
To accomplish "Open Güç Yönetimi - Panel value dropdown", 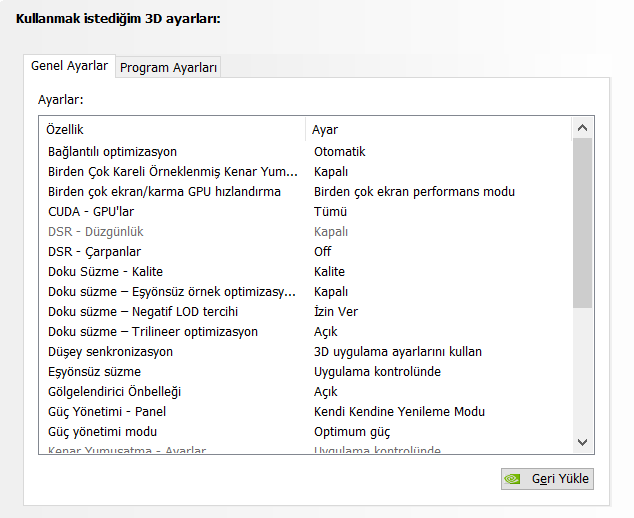I will [x=399, y=412].
